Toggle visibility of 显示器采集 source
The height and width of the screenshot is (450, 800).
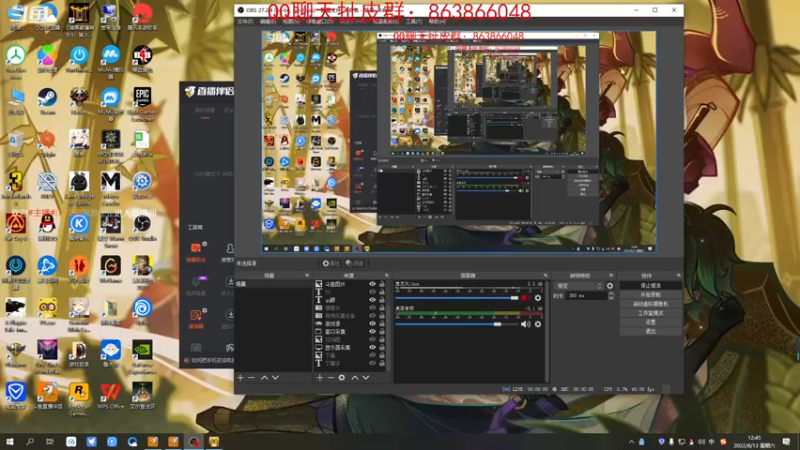(372, 347)
